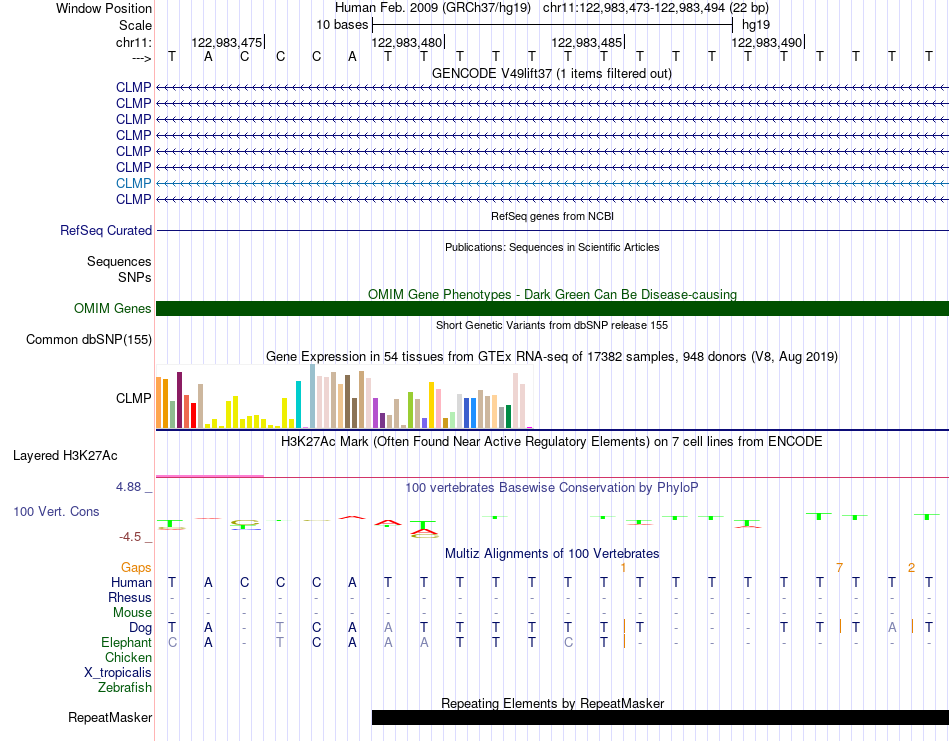
Task: Click the 122,983,475 position marker
Action: (227, 42)
